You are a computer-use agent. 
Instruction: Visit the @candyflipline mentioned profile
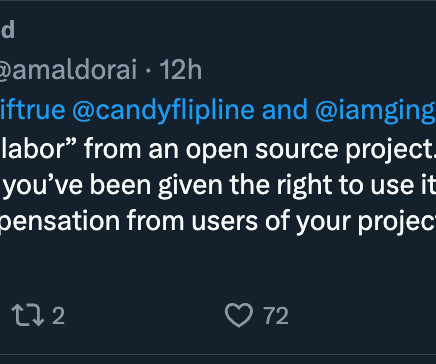(163, 110)
